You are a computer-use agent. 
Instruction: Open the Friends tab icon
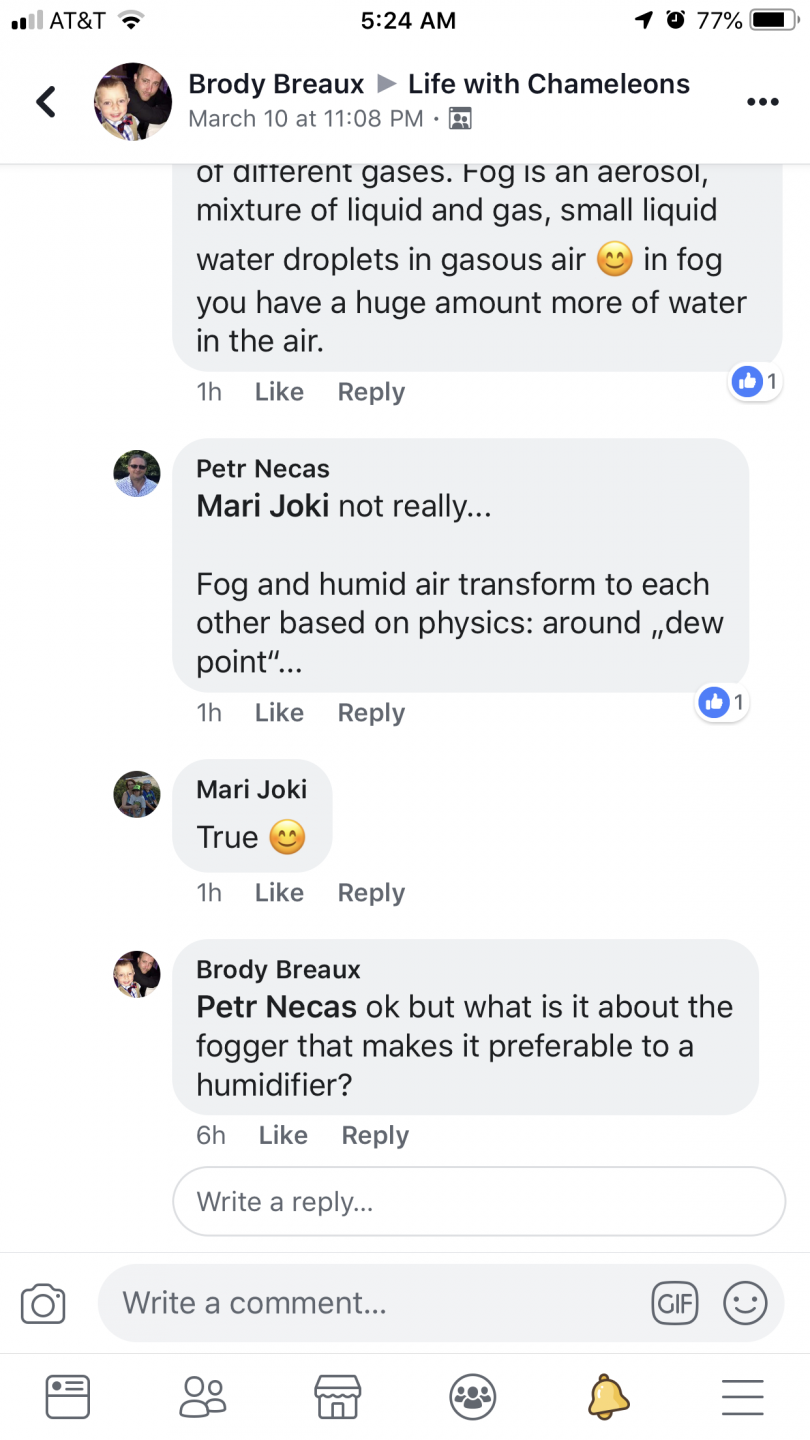[x=203, y=1396]
